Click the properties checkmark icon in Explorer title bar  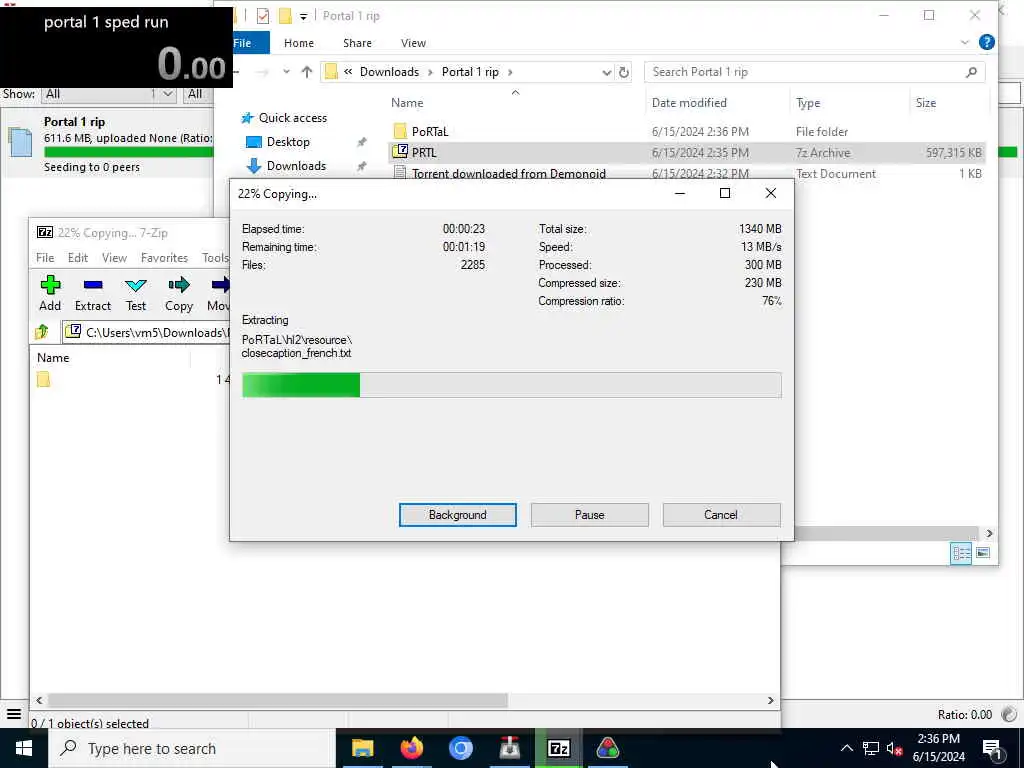[263, 16]
